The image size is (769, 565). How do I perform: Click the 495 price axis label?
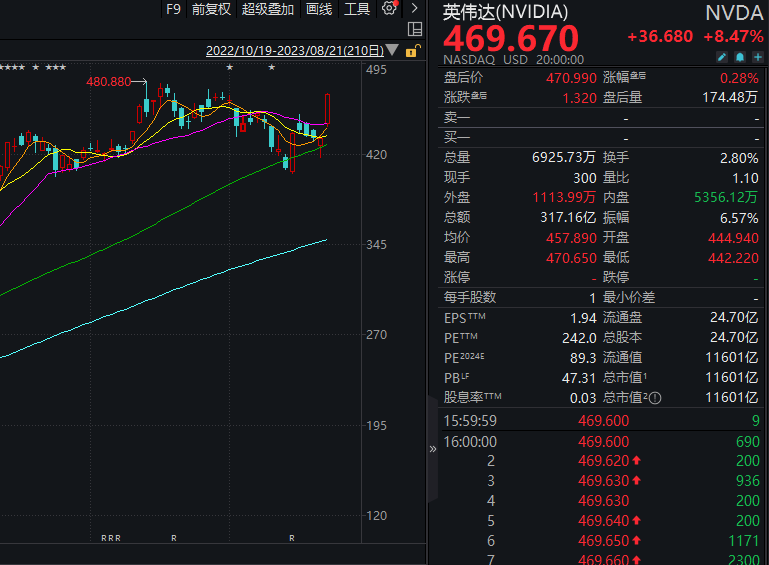point(376,70)
